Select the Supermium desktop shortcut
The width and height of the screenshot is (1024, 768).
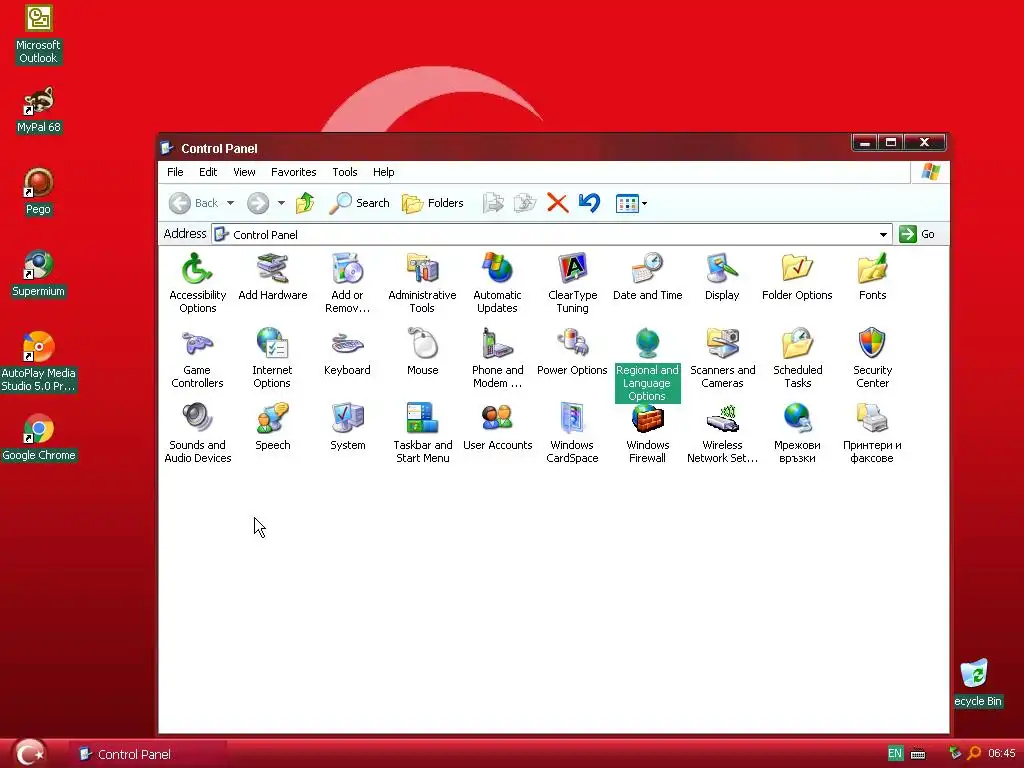pos(39,274)
